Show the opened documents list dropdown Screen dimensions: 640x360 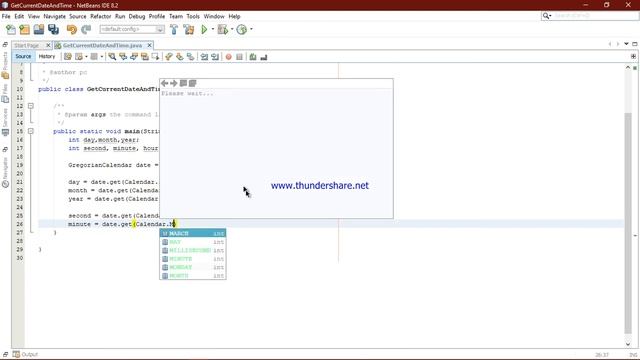tap(626, 44)
